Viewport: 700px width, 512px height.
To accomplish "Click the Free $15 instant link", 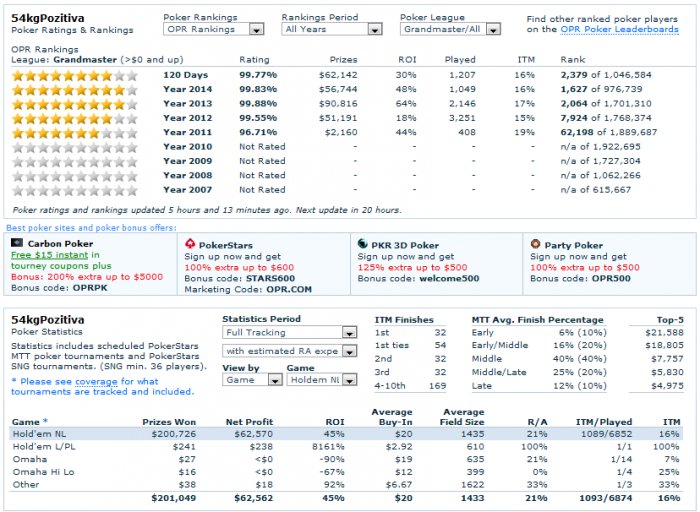I will pos(50,255).
